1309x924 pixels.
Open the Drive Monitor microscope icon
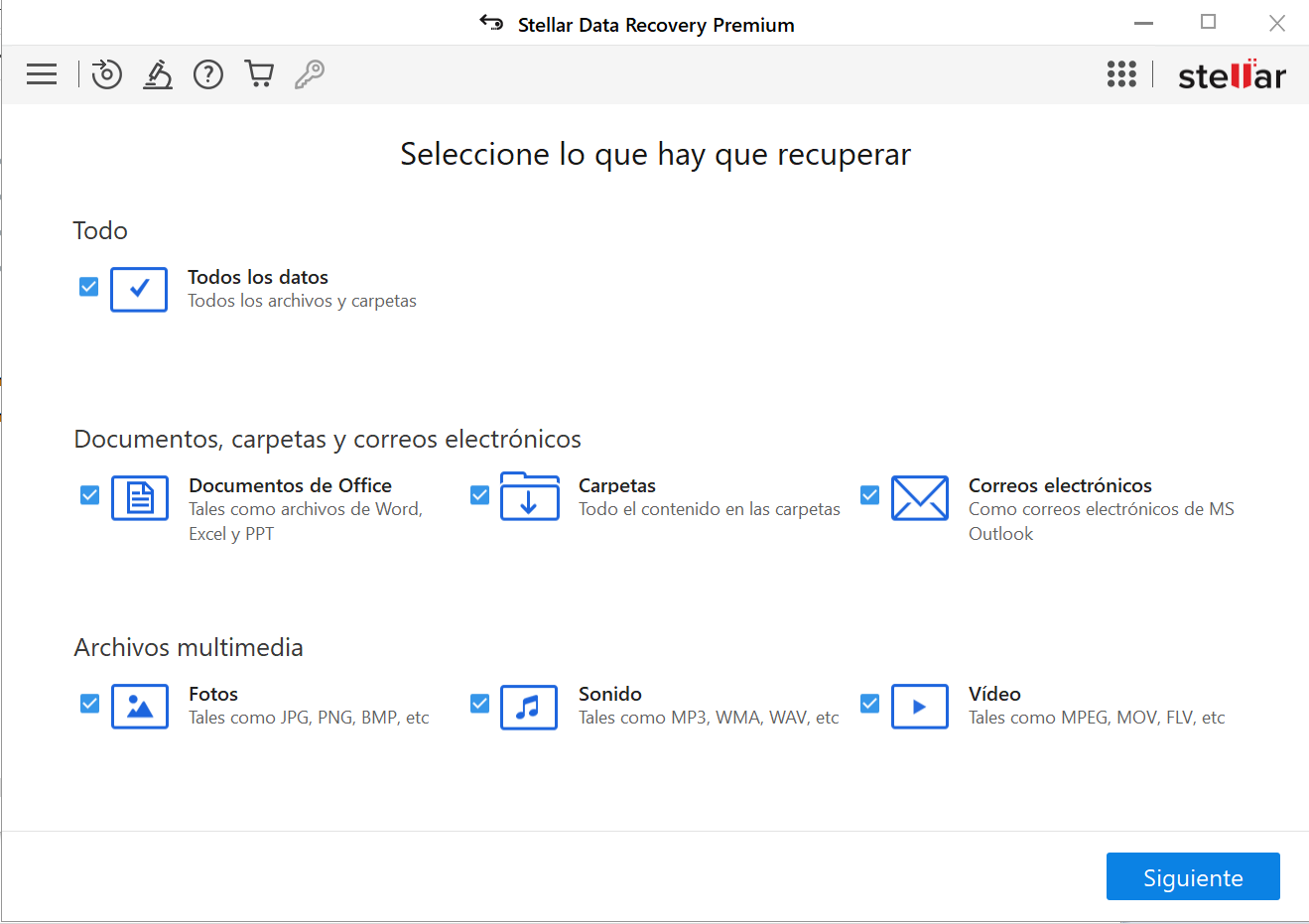[158, 73]
